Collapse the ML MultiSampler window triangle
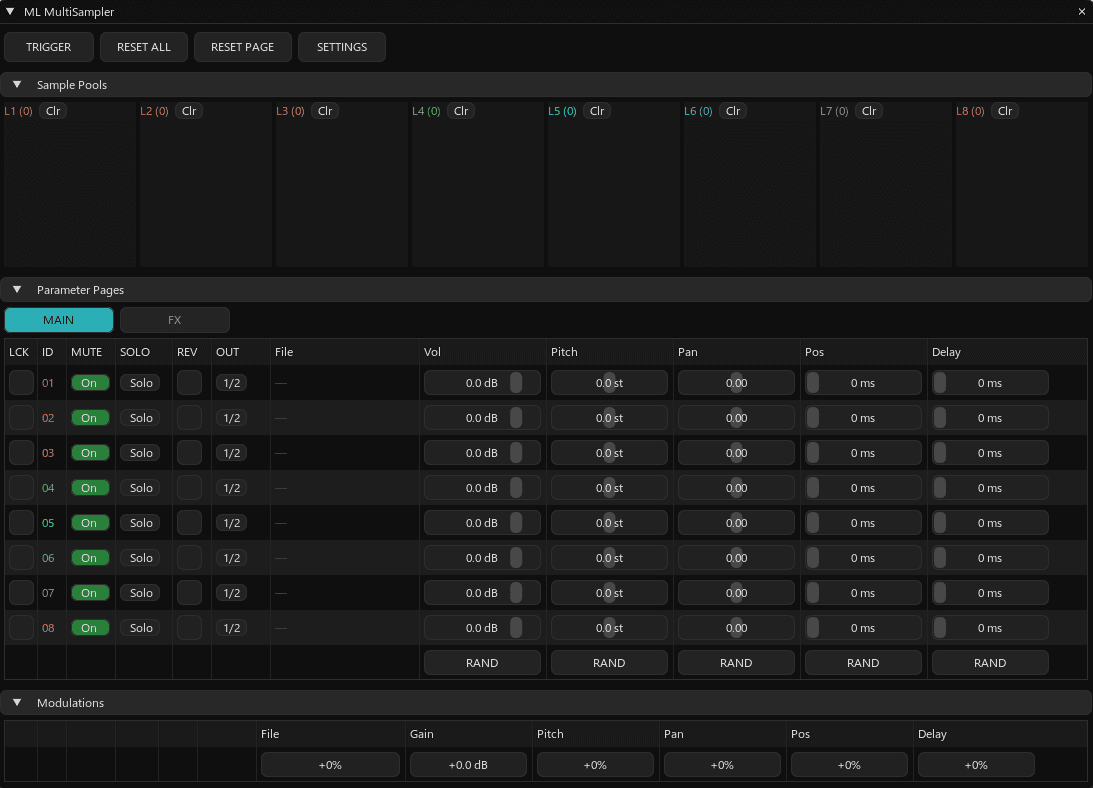This screenshot has height=788, width=1093. (x=10, y=11)
